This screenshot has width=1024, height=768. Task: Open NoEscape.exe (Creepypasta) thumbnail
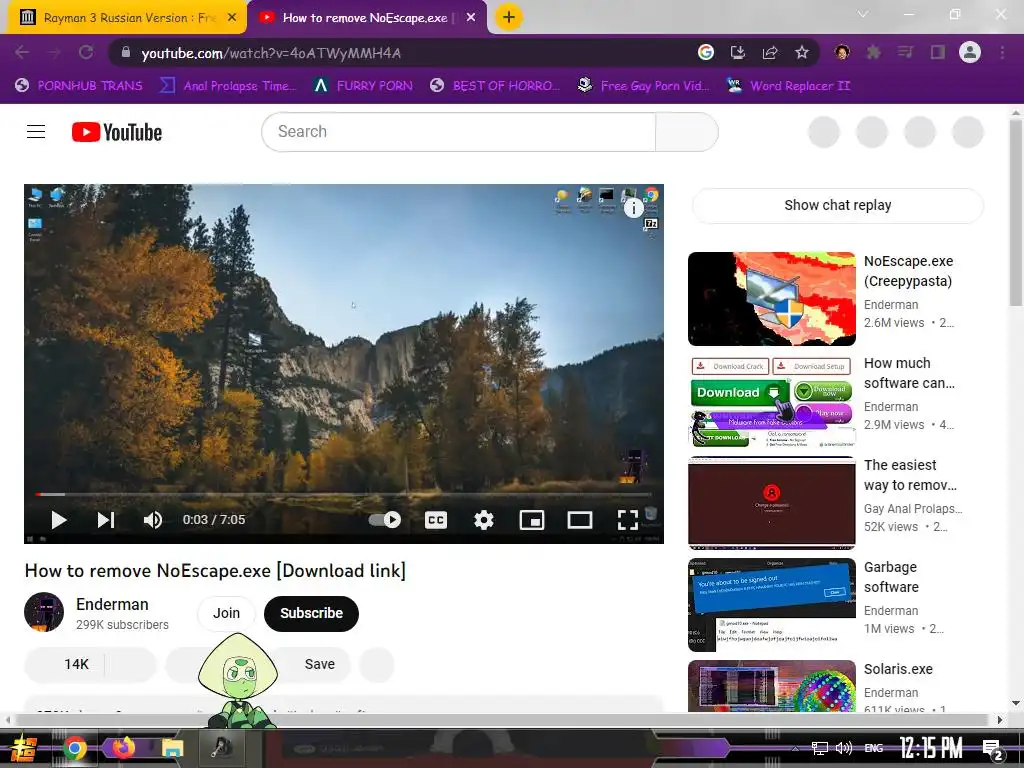click(x=772, y=299)
